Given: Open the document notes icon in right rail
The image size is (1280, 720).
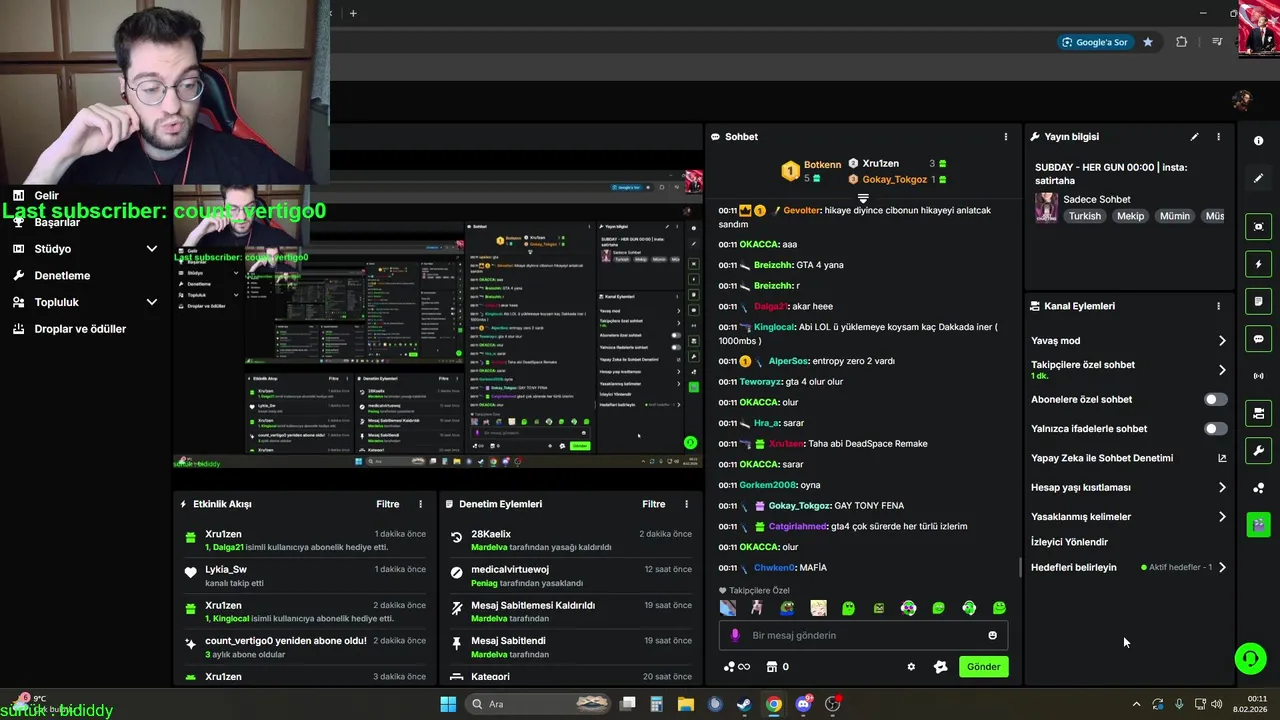Looking at the screenshot, I should pyautogui.click(x=1258, y=301).
